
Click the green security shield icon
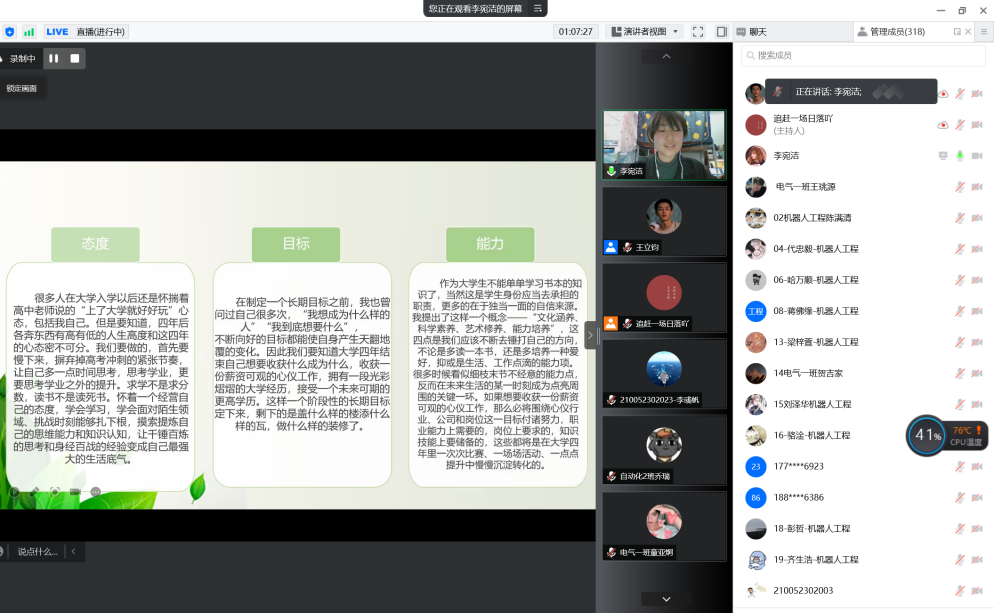point(10,32)
